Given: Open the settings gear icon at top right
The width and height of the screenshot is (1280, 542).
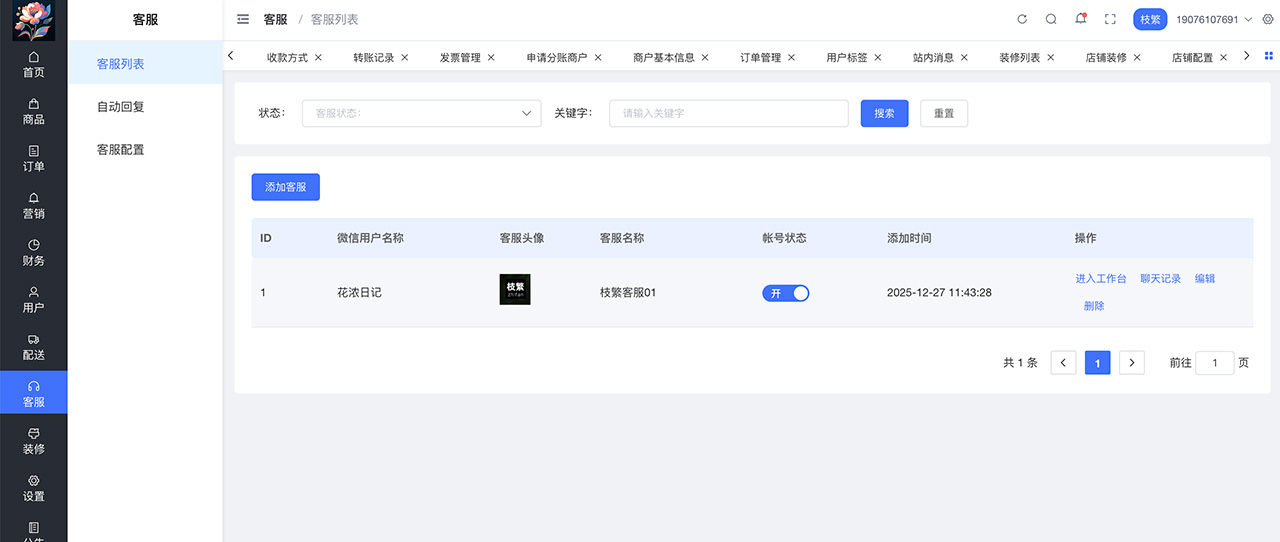Looking at the screenshot, I should pos(1268,19).
